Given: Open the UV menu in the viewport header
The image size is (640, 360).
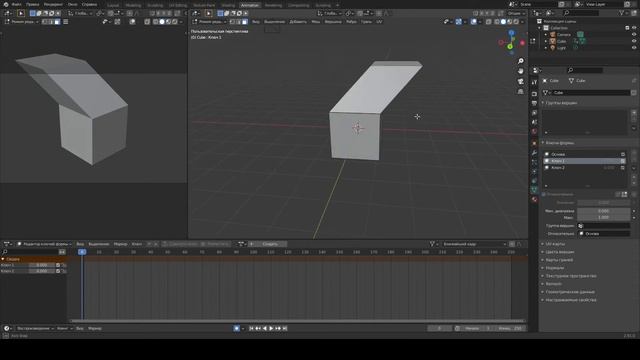Looking at the screenshot, I should pos(379,22).
